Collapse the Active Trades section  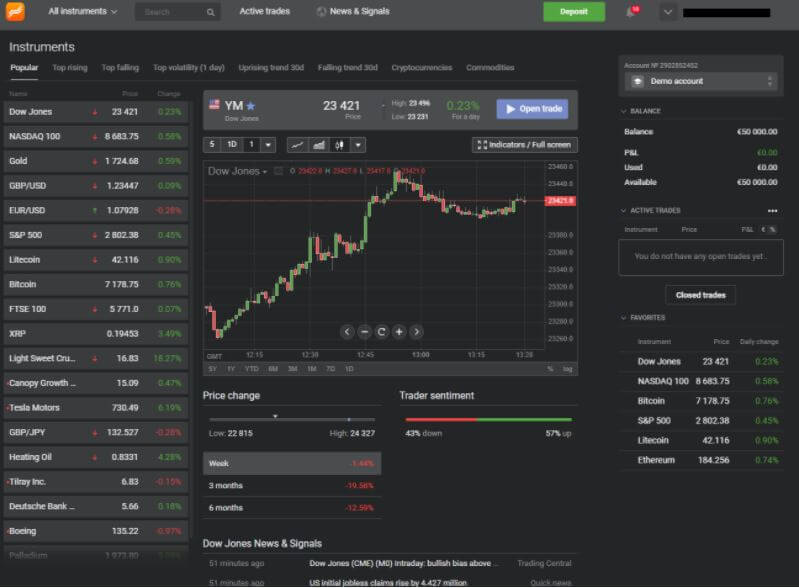click(x=651, y=211)
